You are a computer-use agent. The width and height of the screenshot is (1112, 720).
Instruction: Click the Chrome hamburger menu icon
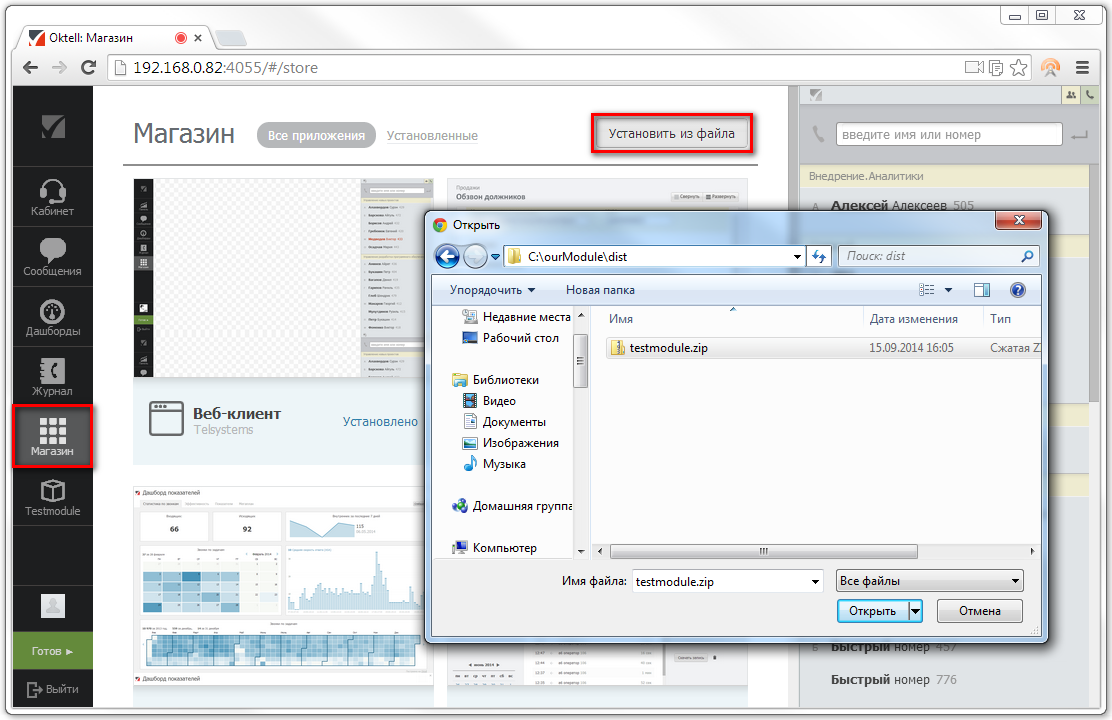pos(1082,68)
